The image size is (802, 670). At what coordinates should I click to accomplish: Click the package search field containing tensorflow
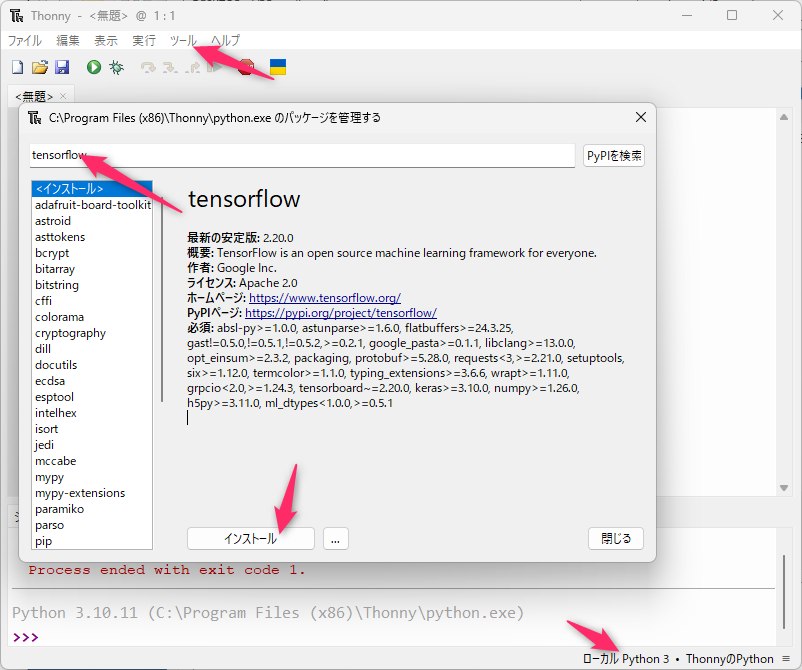[300, 155]
